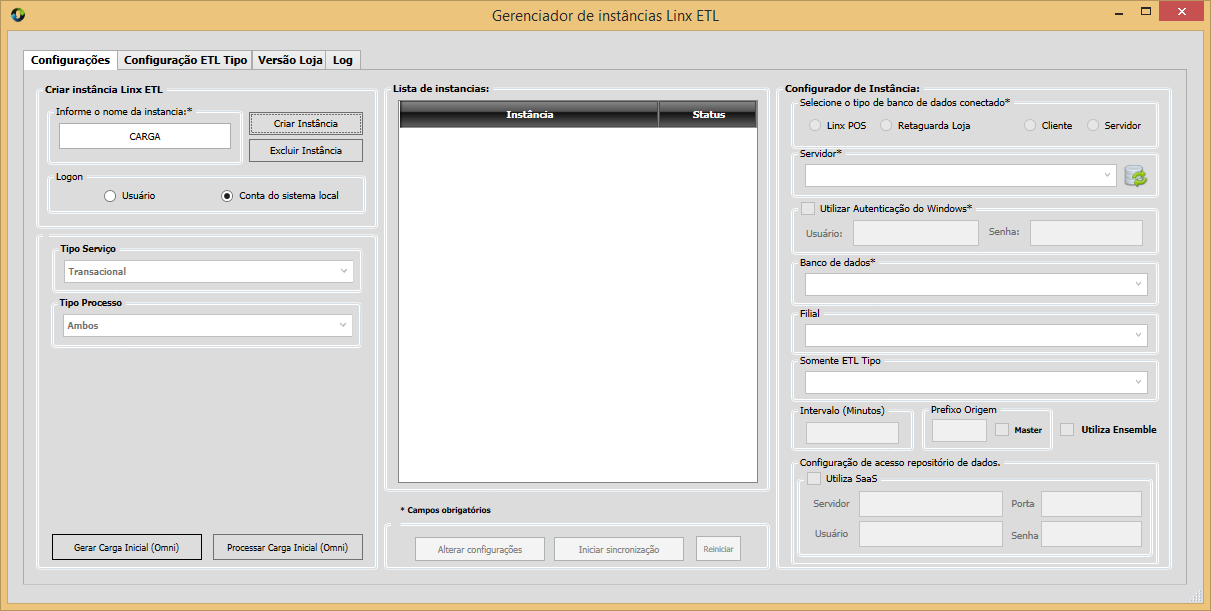Click the Senha field under Windows authentication

[1086, 233]
